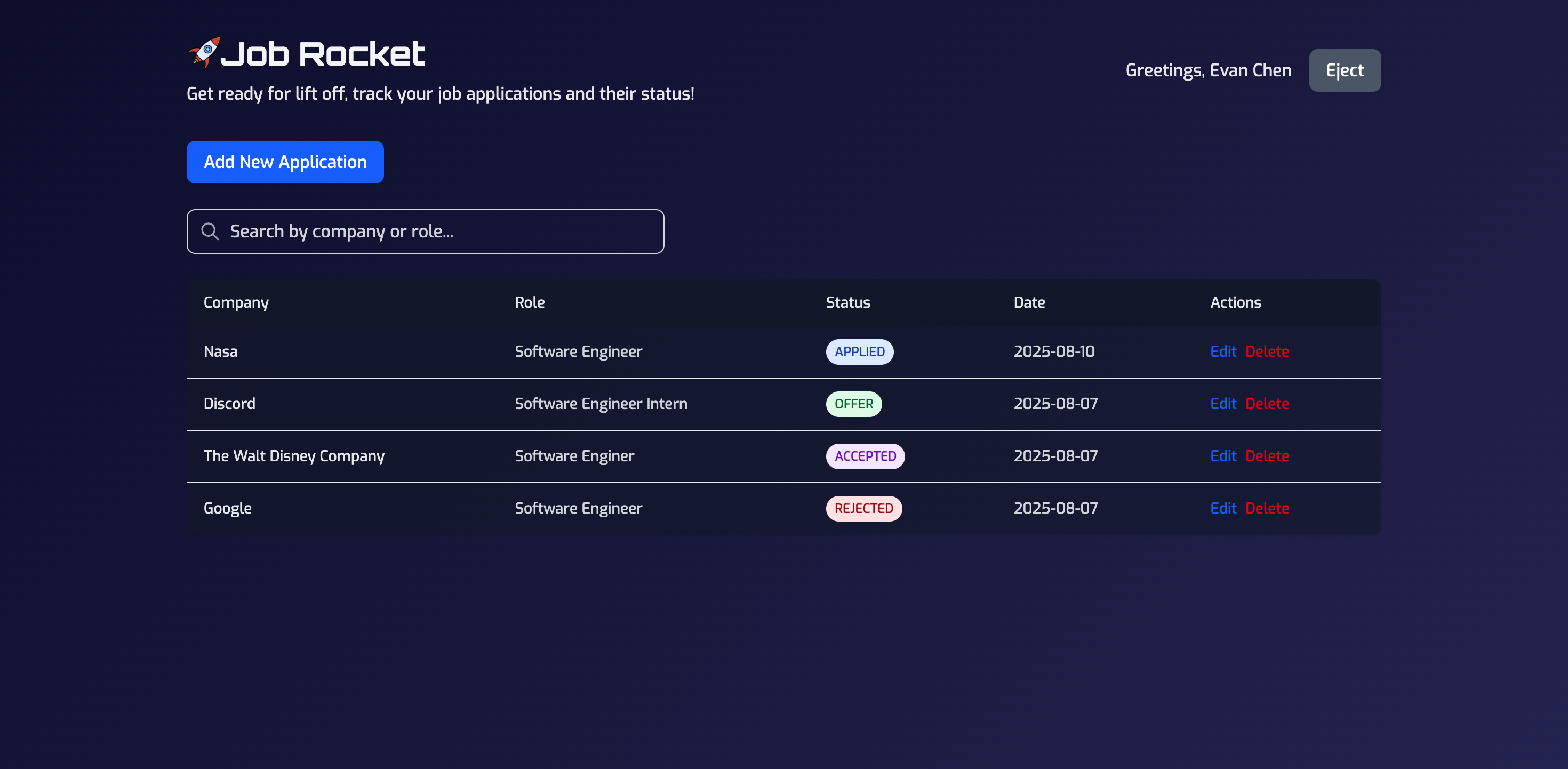The height and width of the screenshot is (769, 1568).
Task: Delete The Walt Disney Company row
Action: pyautogui.click(x=1267, y=456)
